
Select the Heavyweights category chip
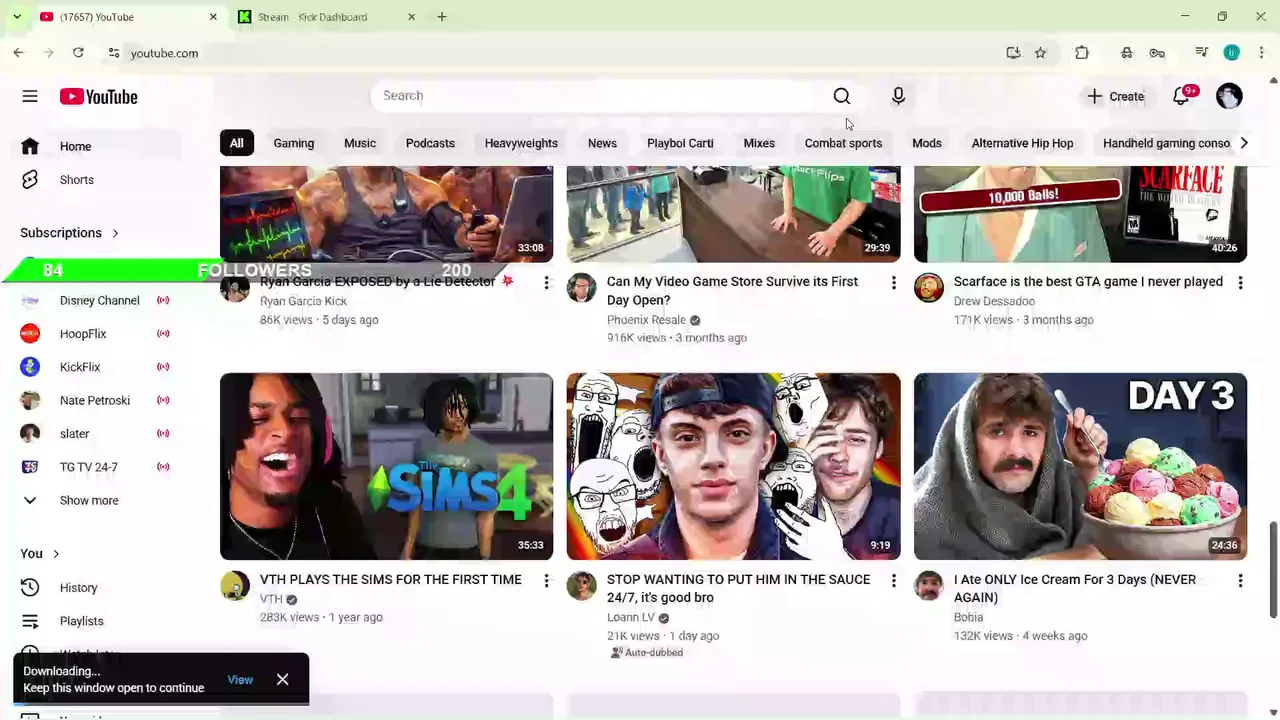point(521,143)
